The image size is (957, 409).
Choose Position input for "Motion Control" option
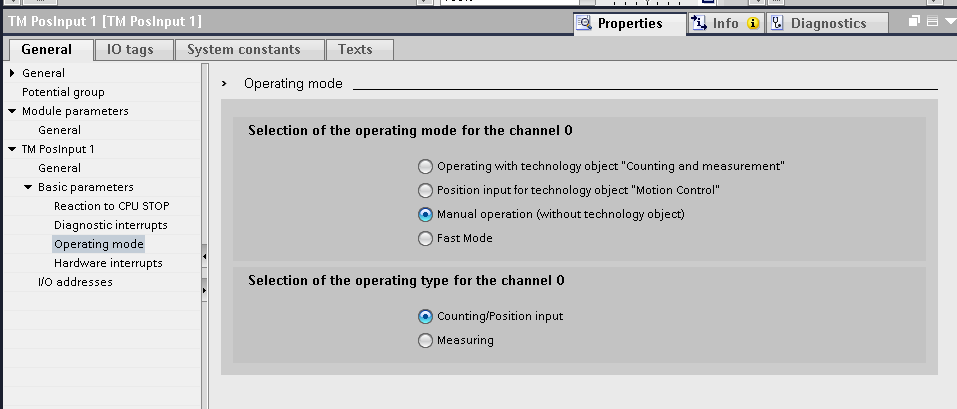pyautogui.click(x=426, y=191)
